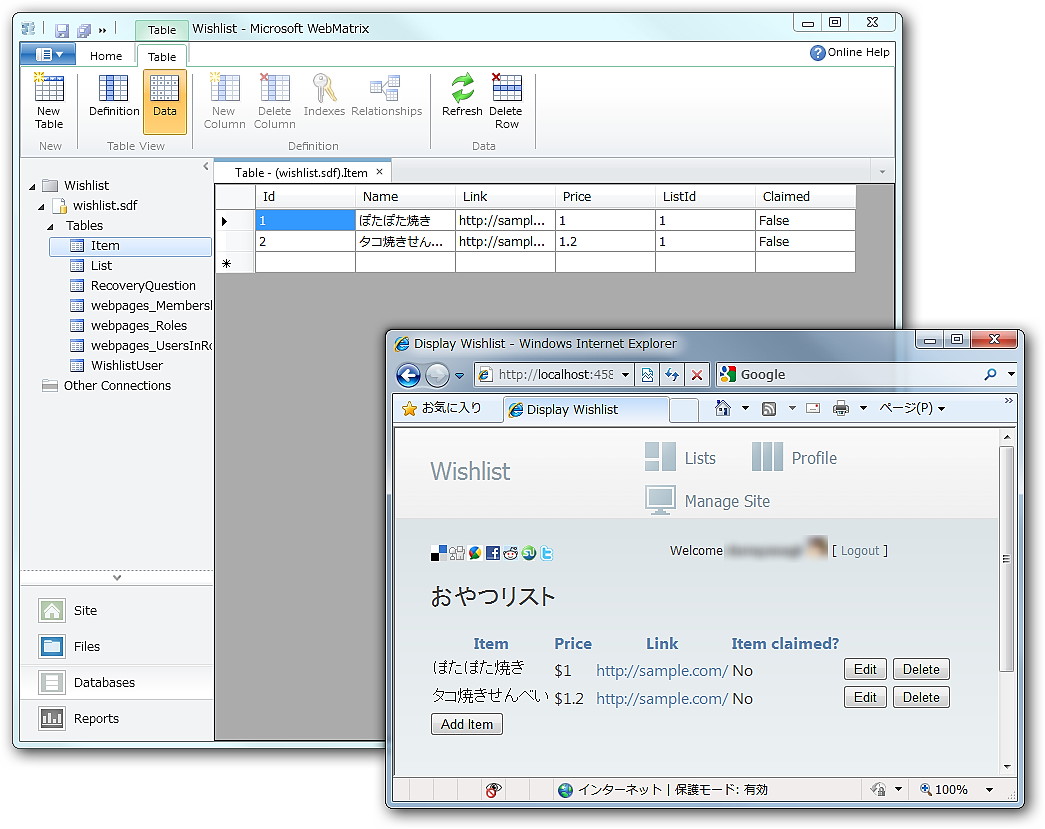Collapse the navigation pane with arrow
The image size is (1045, 829).
205,166
